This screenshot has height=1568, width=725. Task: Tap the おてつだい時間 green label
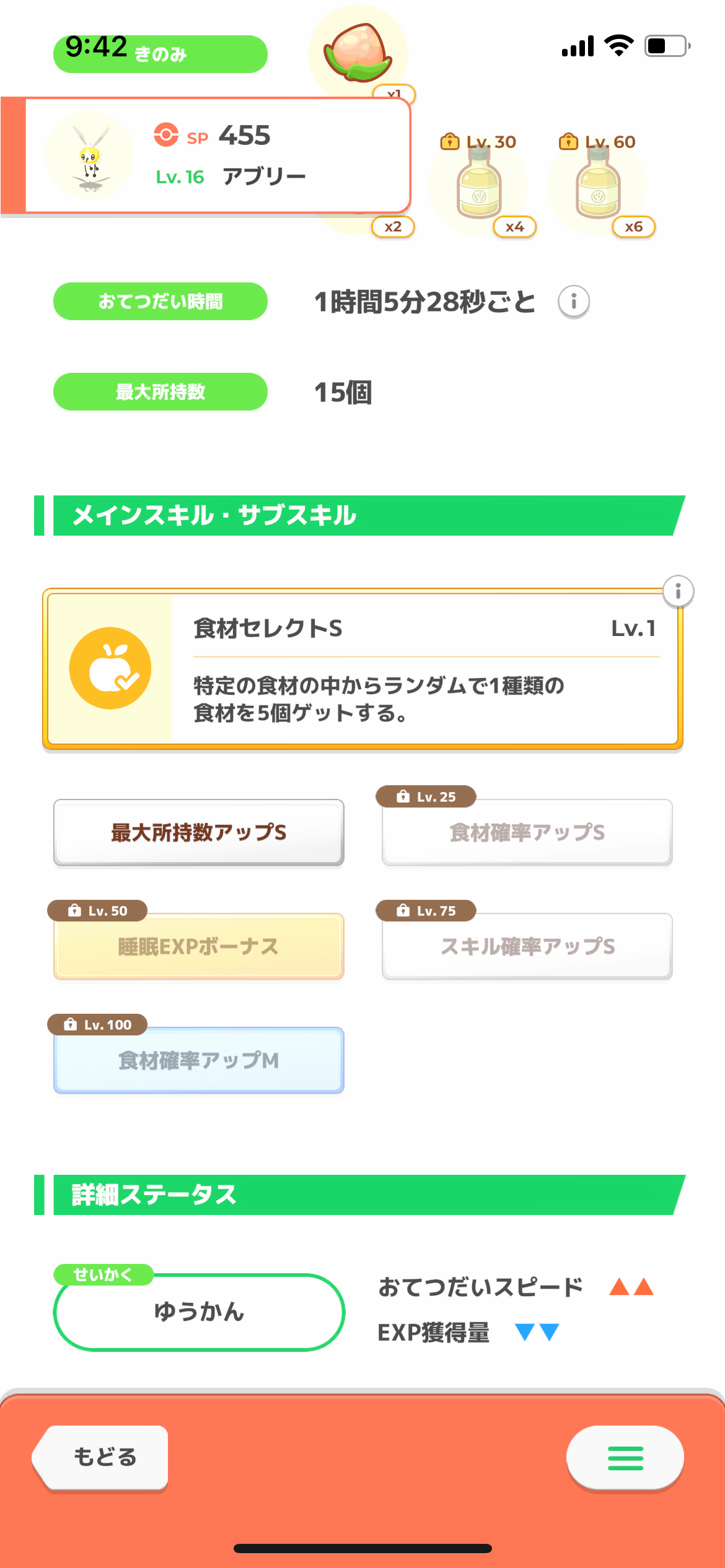pos(160,302)
